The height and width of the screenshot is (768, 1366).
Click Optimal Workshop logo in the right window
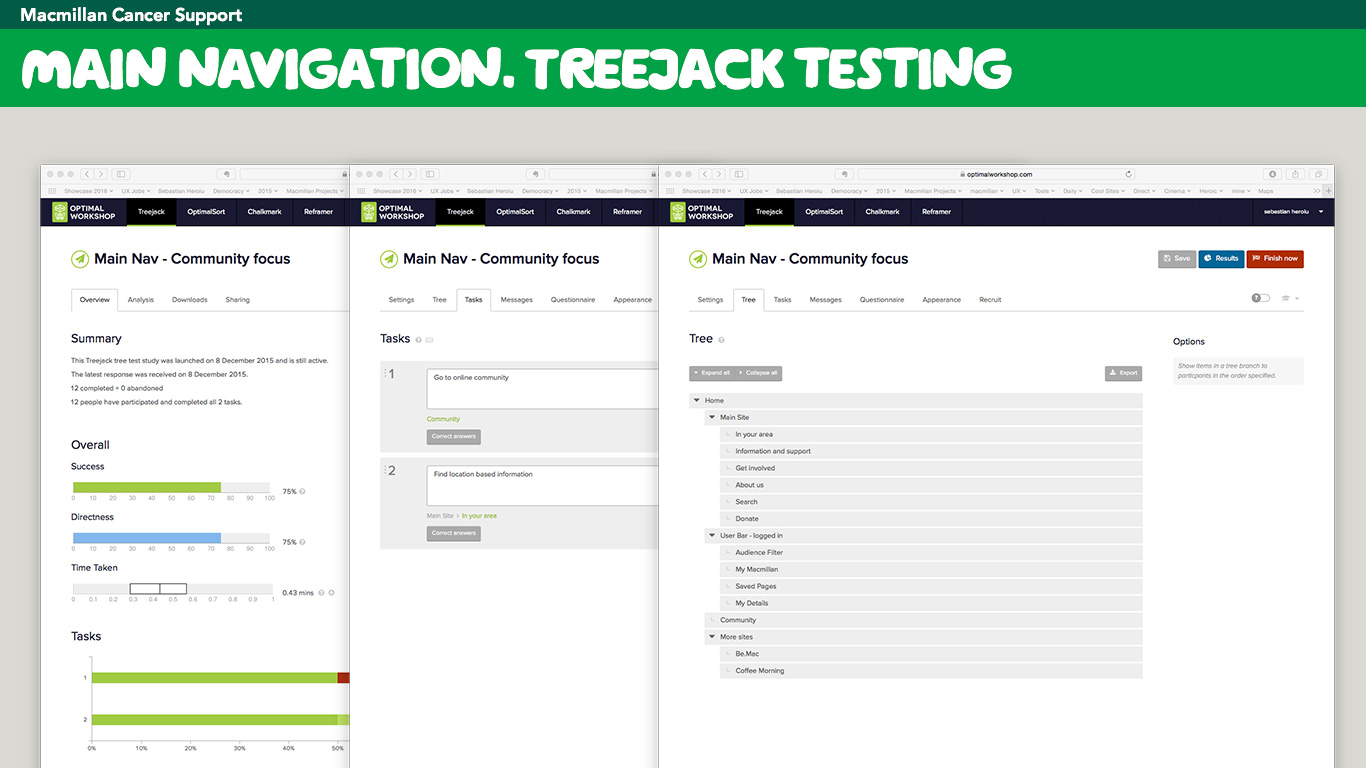tap(703, 212)
